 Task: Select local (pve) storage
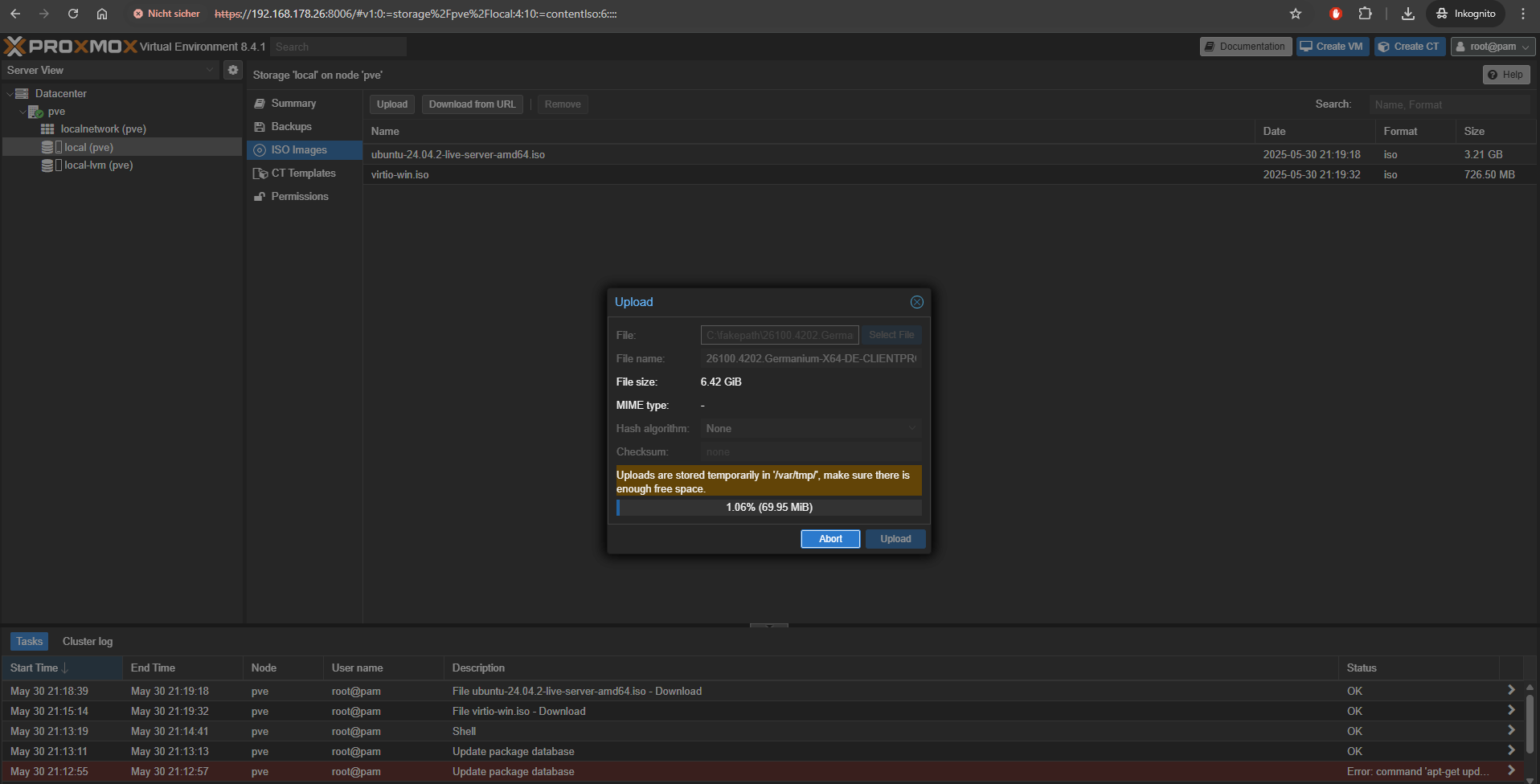[x=88, y=147]
